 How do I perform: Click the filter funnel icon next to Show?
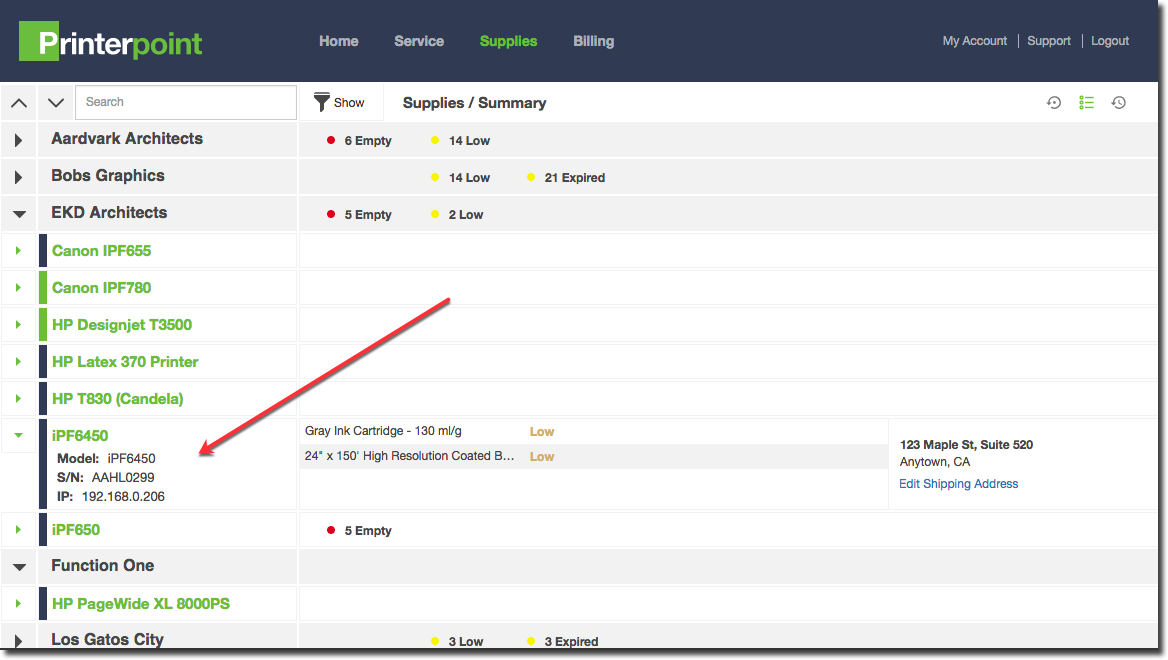tap(320, 102)
